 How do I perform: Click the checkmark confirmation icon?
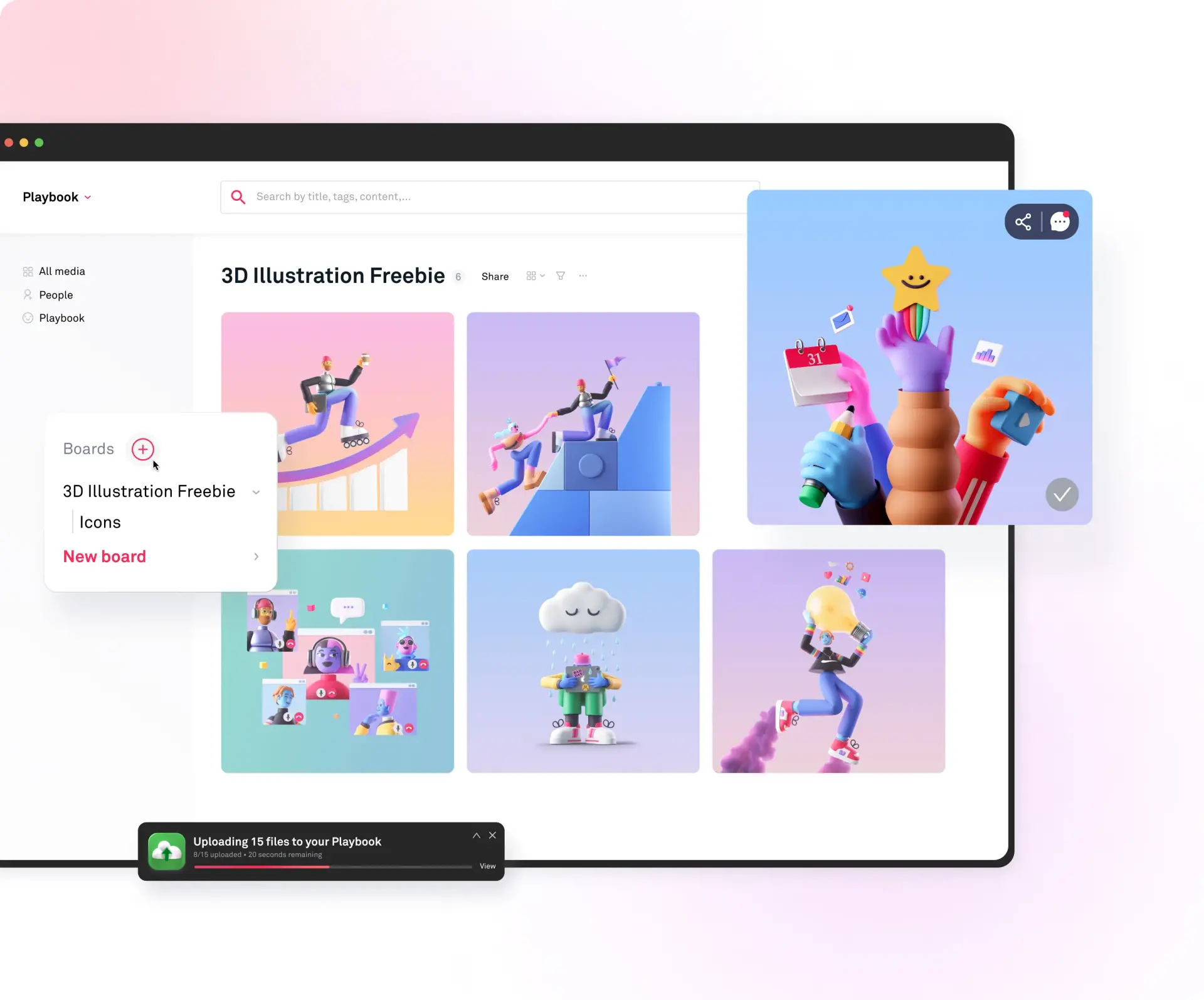click(x=1061, y=494)
